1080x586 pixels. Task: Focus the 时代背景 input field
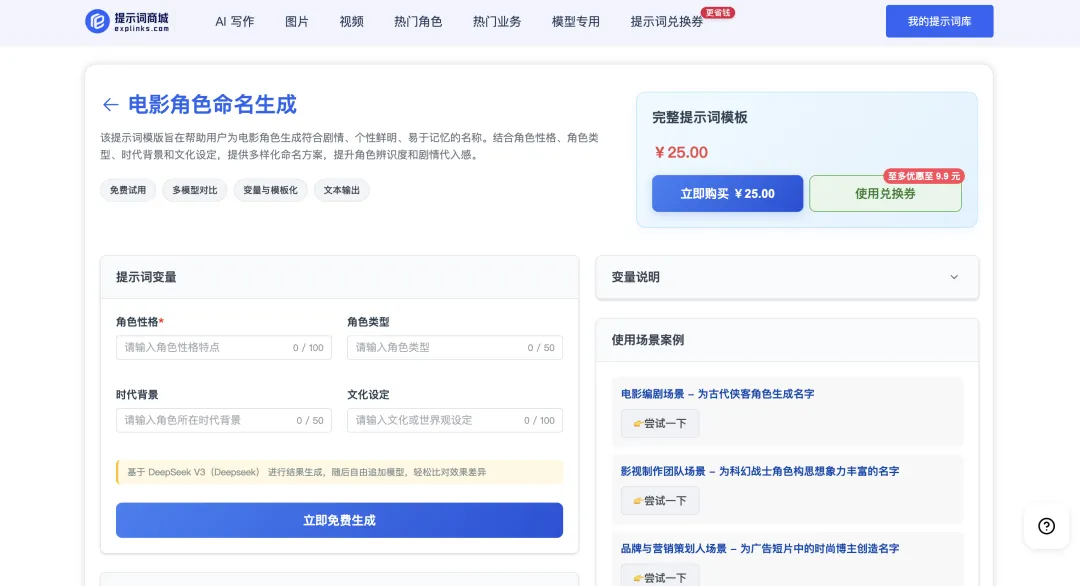click(224, 420)
